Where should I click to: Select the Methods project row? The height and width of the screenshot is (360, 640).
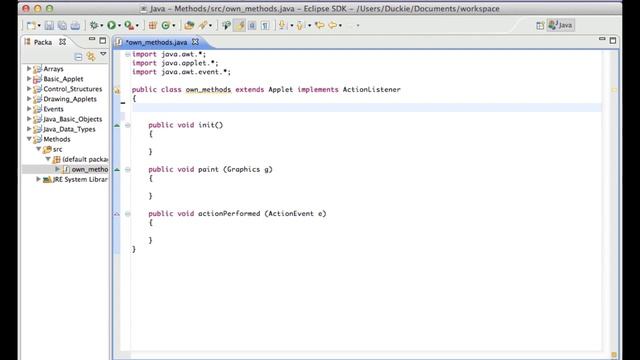(65, 139)
